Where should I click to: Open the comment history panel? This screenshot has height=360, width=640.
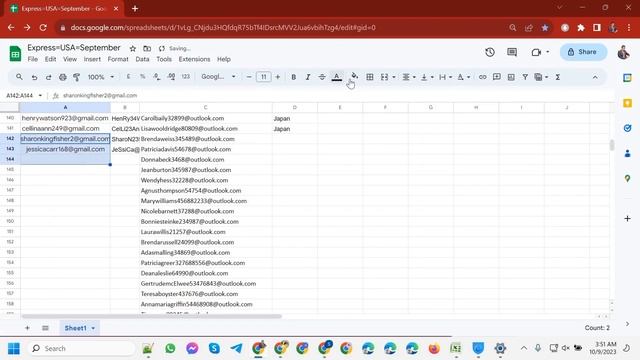pyautogui.click(x=512, y=52)
